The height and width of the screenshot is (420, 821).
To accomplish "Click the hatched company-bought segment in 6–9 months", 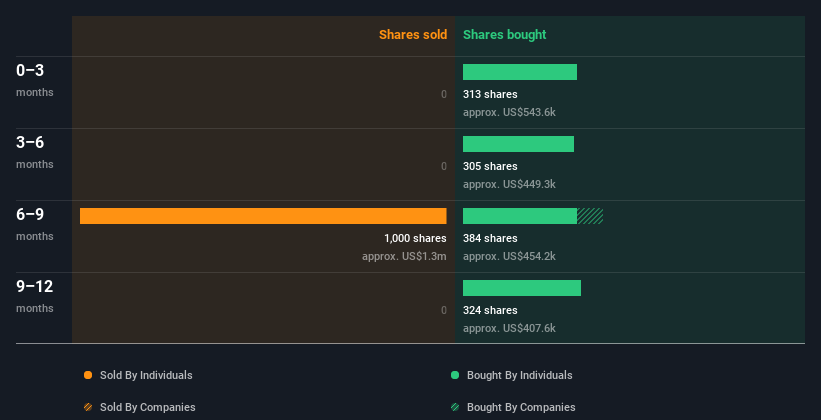I will (x=590, y=216).
